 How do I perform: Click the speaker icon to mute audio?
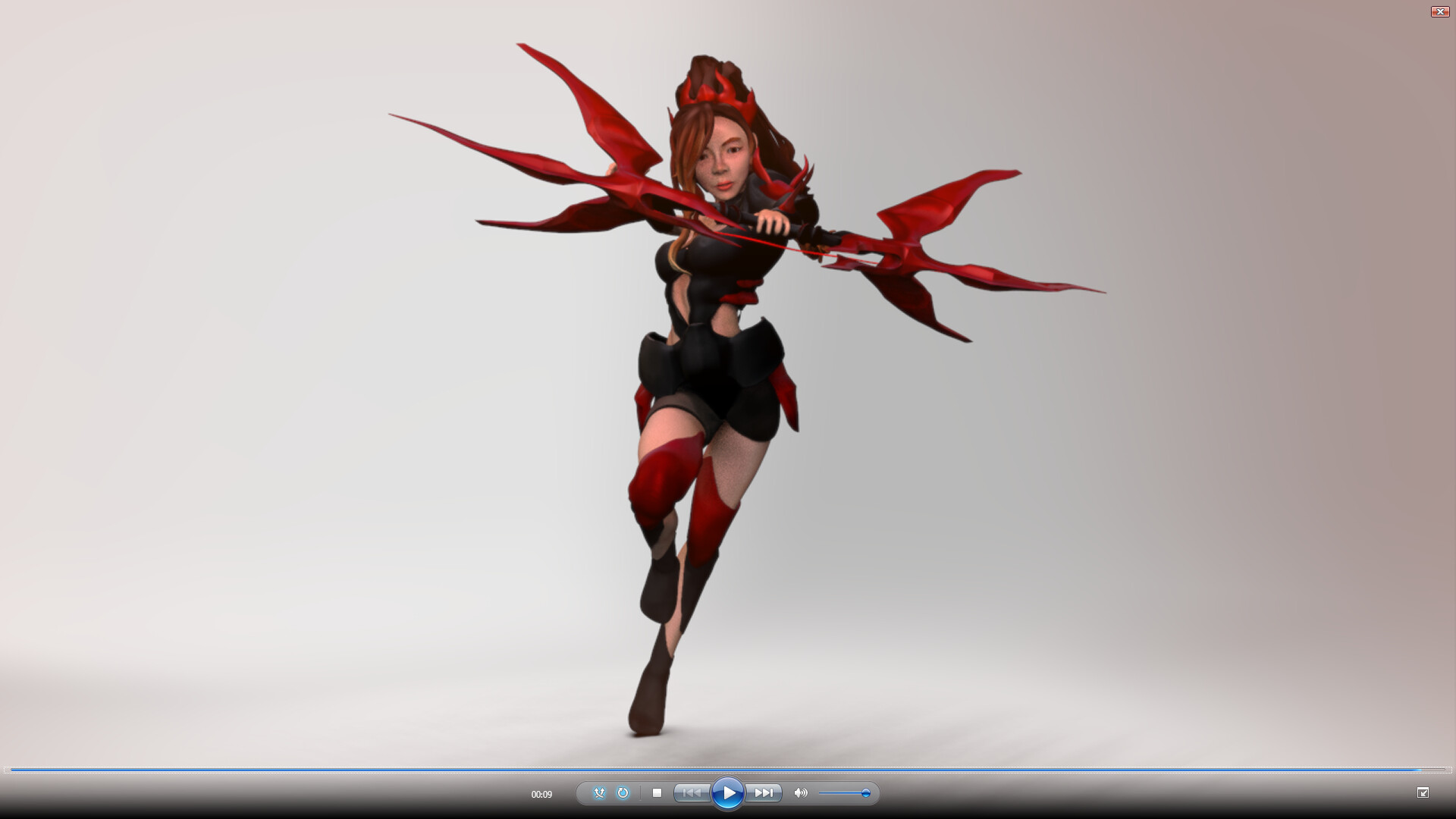pos(802,792)
